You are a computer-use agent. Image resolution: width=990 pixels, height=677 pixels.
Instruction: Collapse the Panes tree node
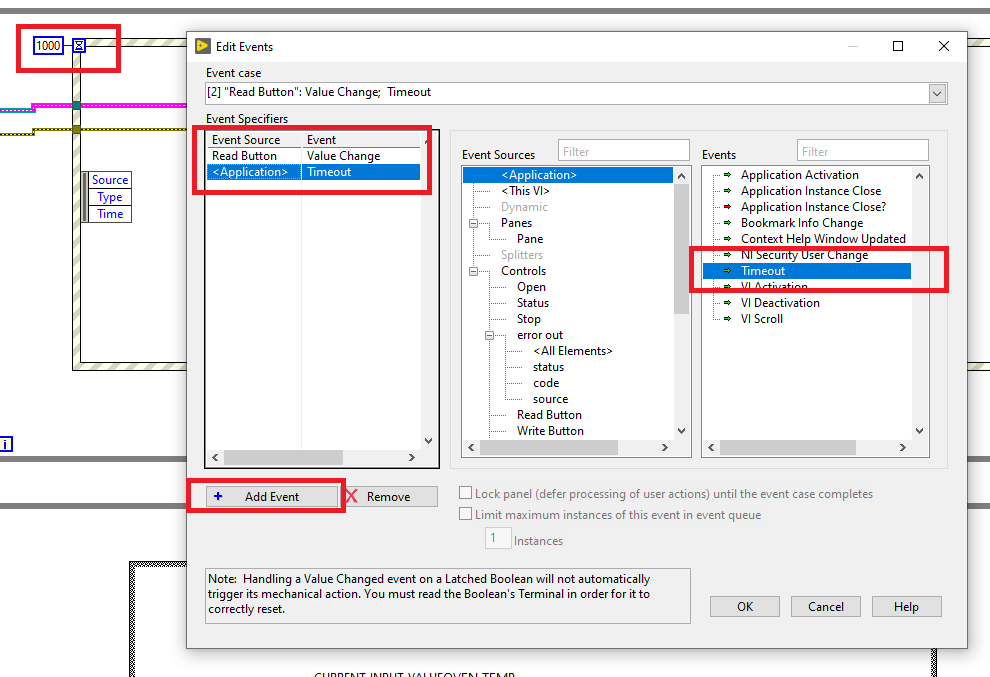pos(473,223)
